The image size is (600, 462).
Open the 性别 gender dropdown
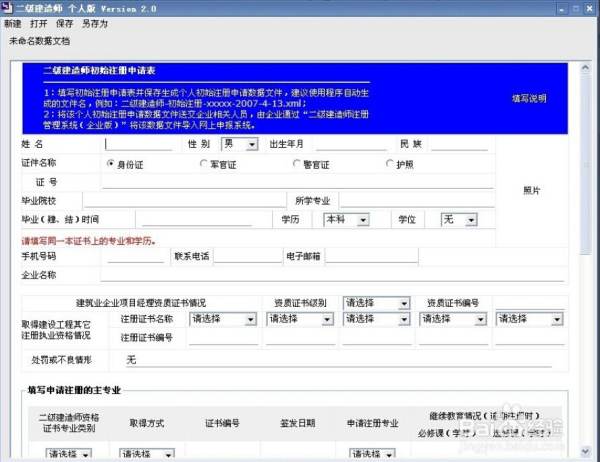238,144
